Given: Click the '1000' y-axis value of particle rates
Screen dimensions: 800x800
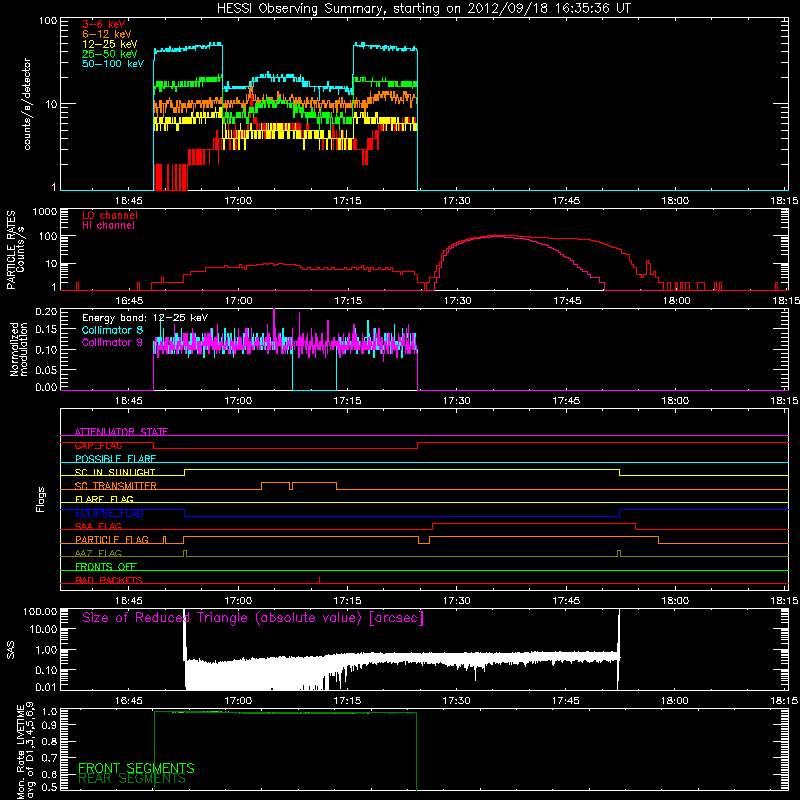Looking at the screenshot, I should 44,212.
